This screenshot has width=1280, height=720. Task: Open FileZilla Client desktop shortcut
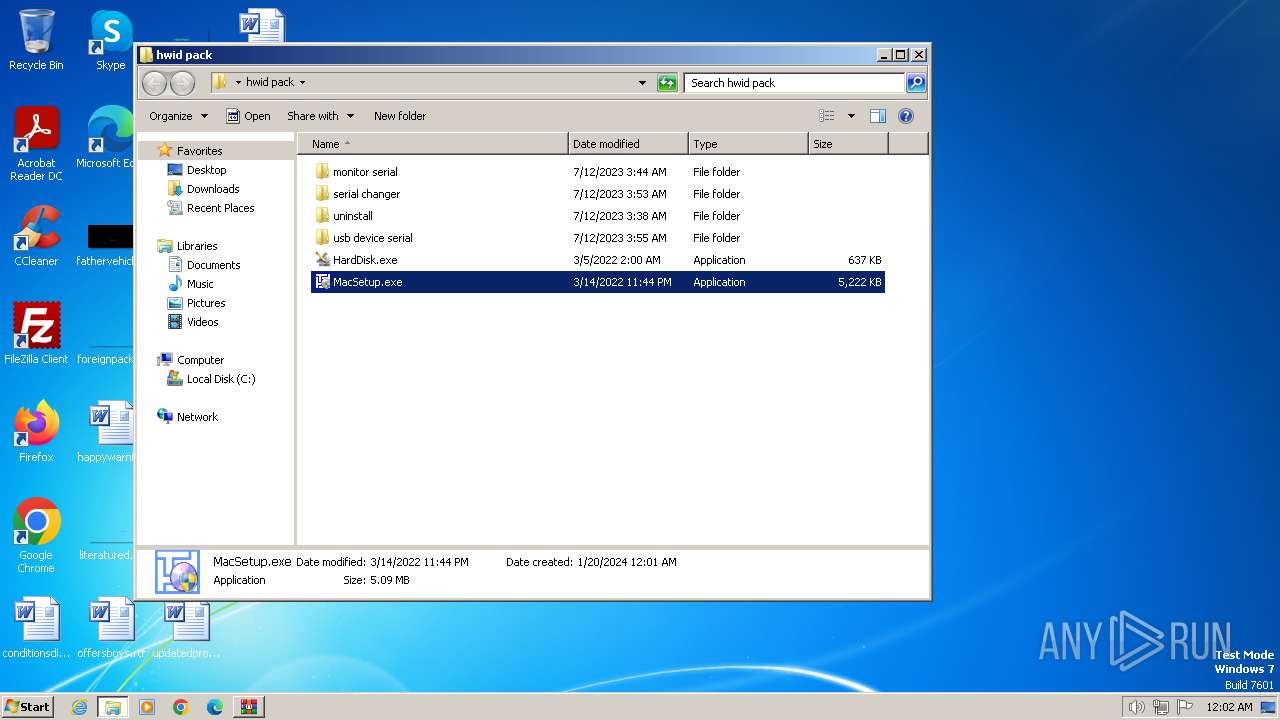(36, 333)
